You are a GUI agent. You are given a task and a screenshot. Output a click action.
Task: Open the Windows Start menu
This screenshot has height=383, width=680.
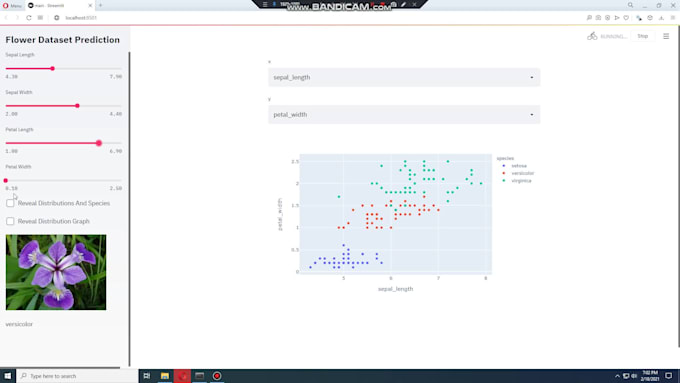point(8,376)
